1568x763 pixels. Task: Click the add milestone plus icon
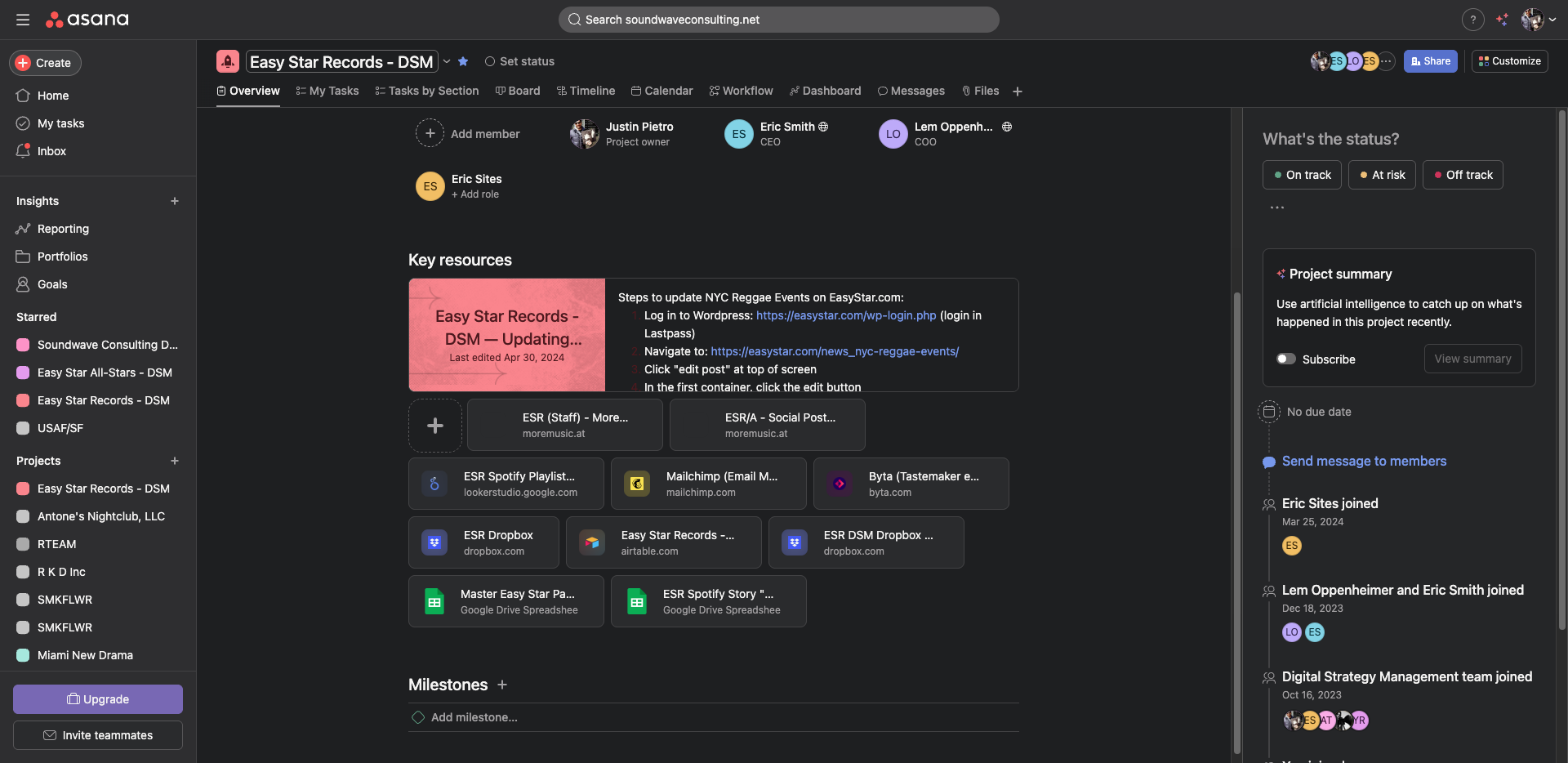[502, 685]
